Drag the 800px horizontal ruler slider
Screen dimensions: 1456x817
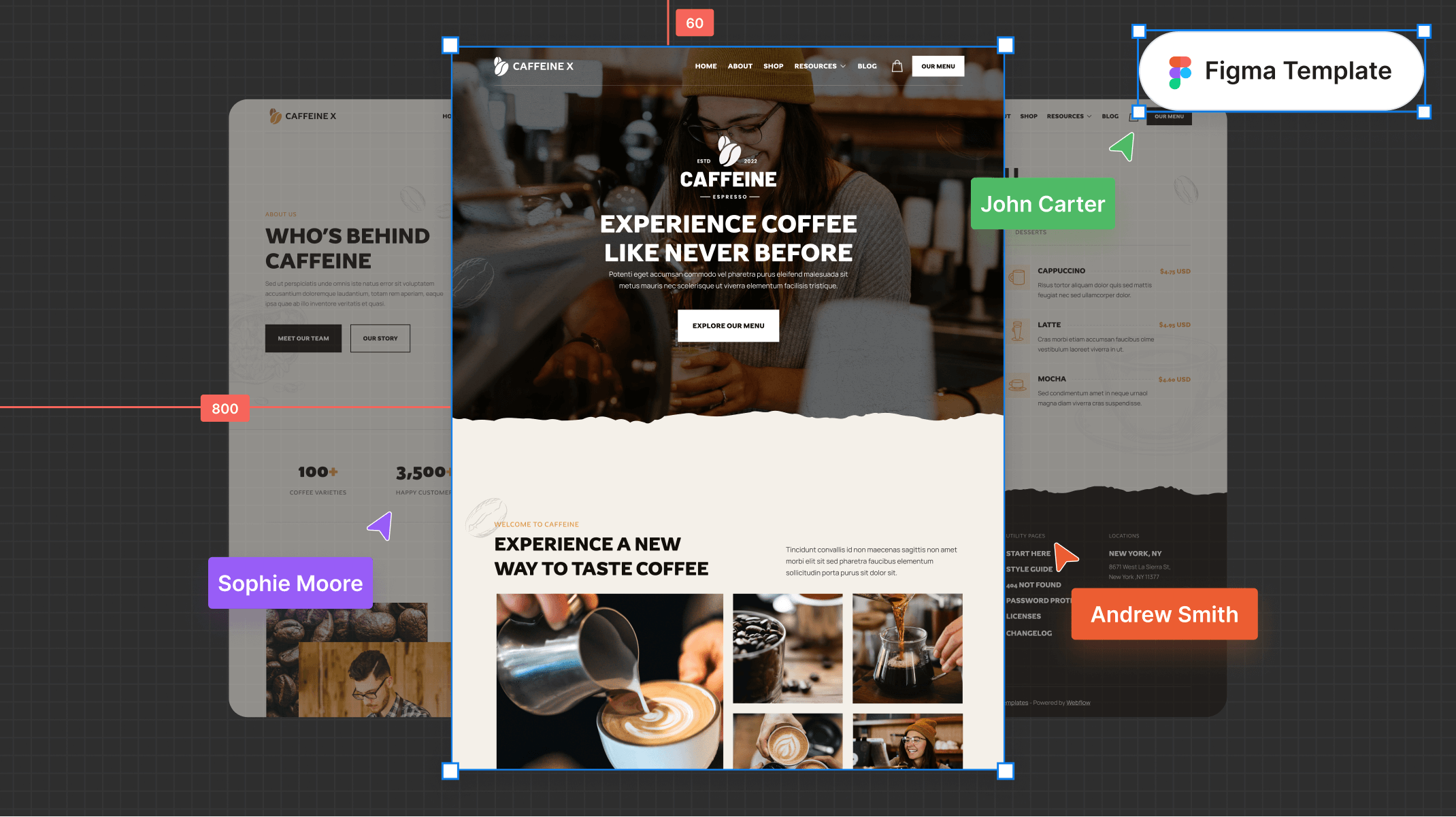click(224, 407)
